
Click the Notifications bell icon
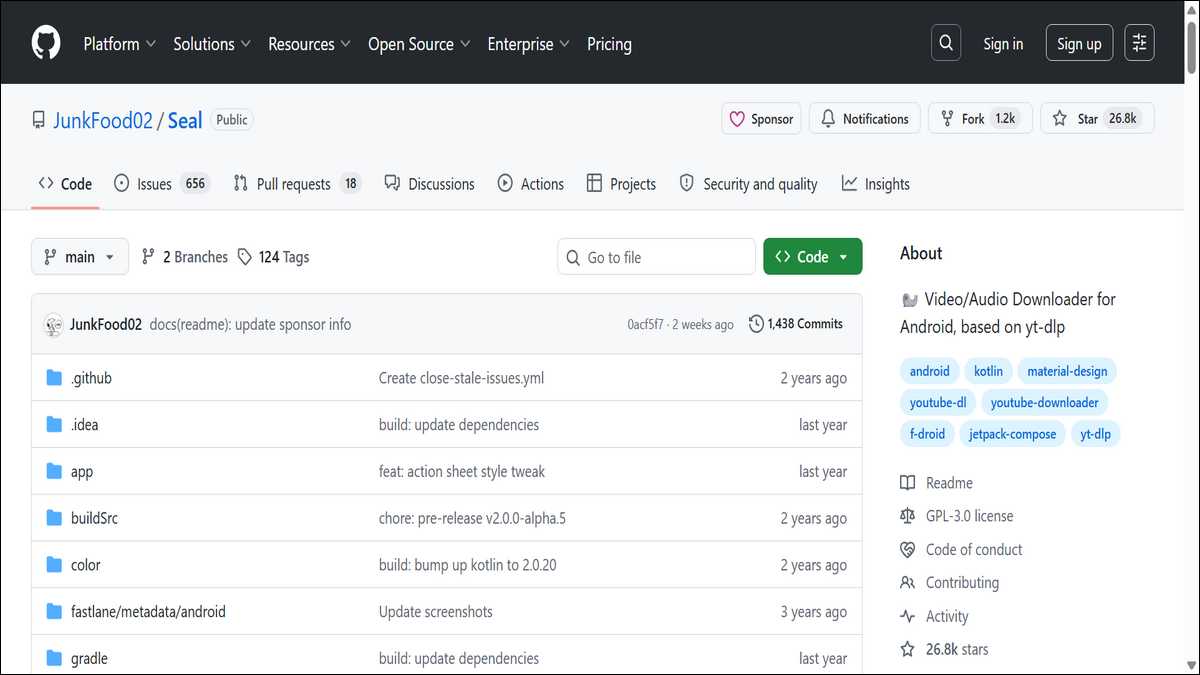click(828, 119)
